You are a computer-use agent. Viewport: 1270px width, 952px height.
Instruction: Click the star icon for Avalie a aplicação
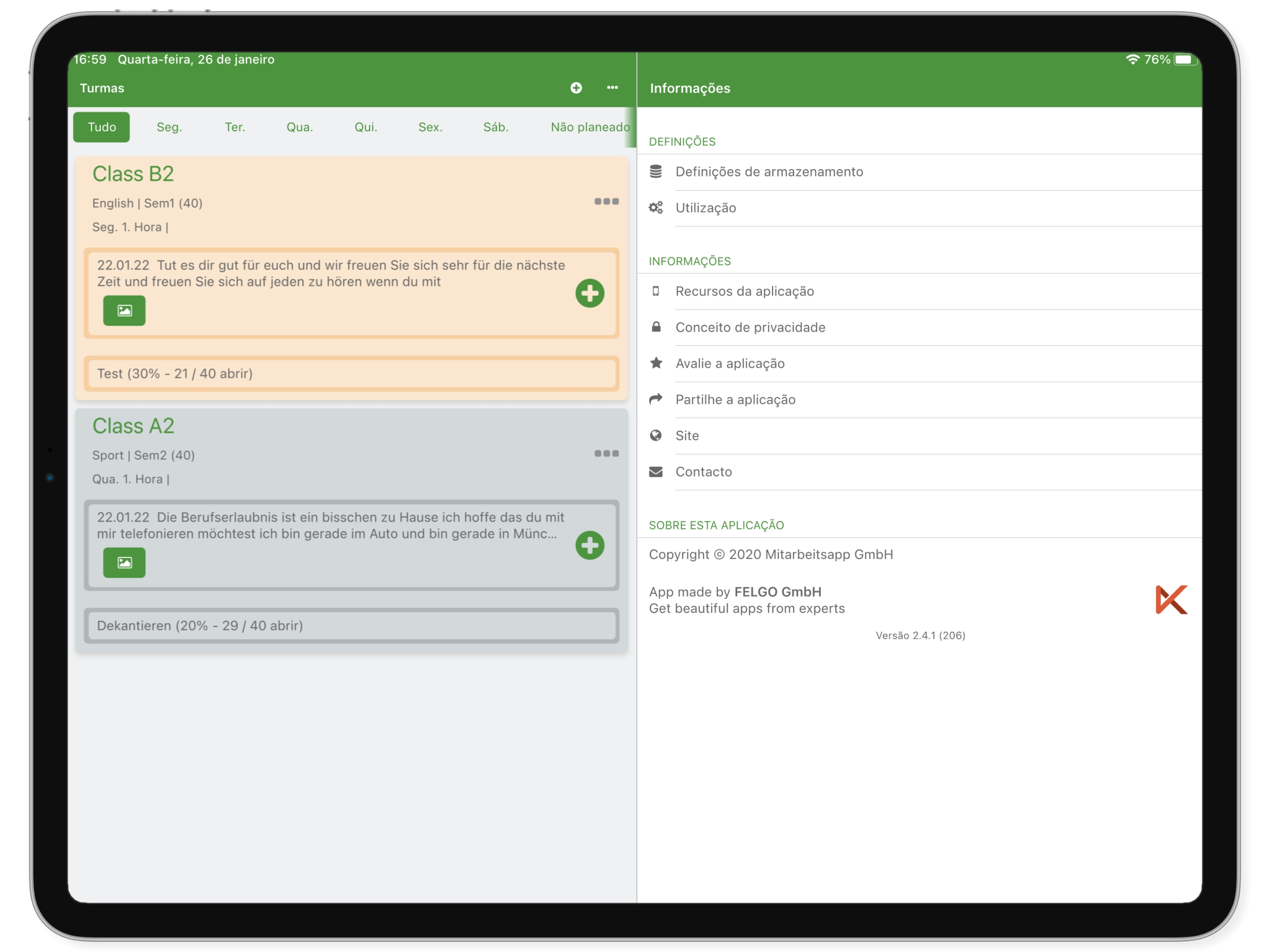pos(656,363)
